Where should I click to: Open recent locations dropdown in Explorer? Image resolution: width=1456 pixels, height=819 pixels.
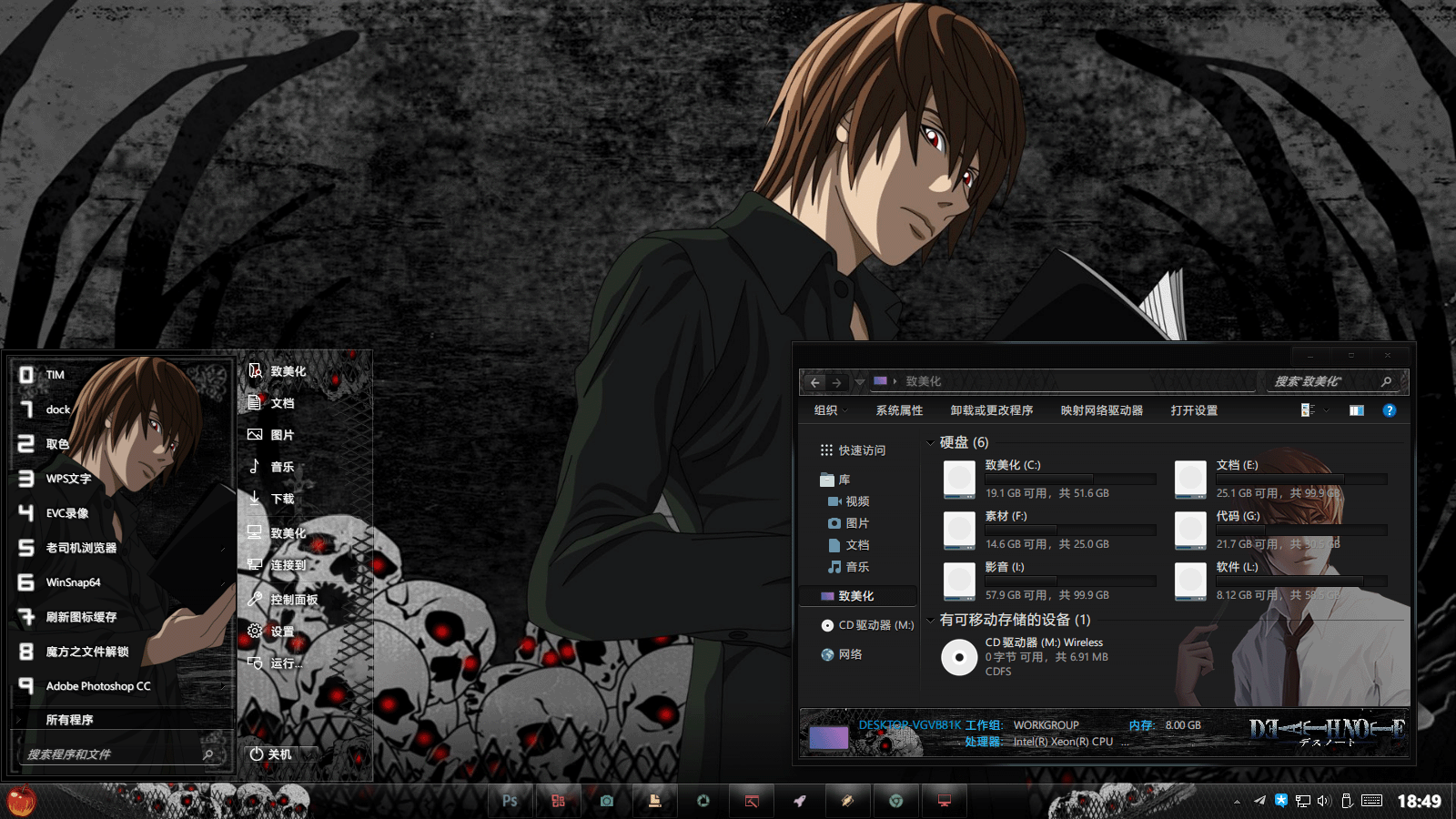859,382
